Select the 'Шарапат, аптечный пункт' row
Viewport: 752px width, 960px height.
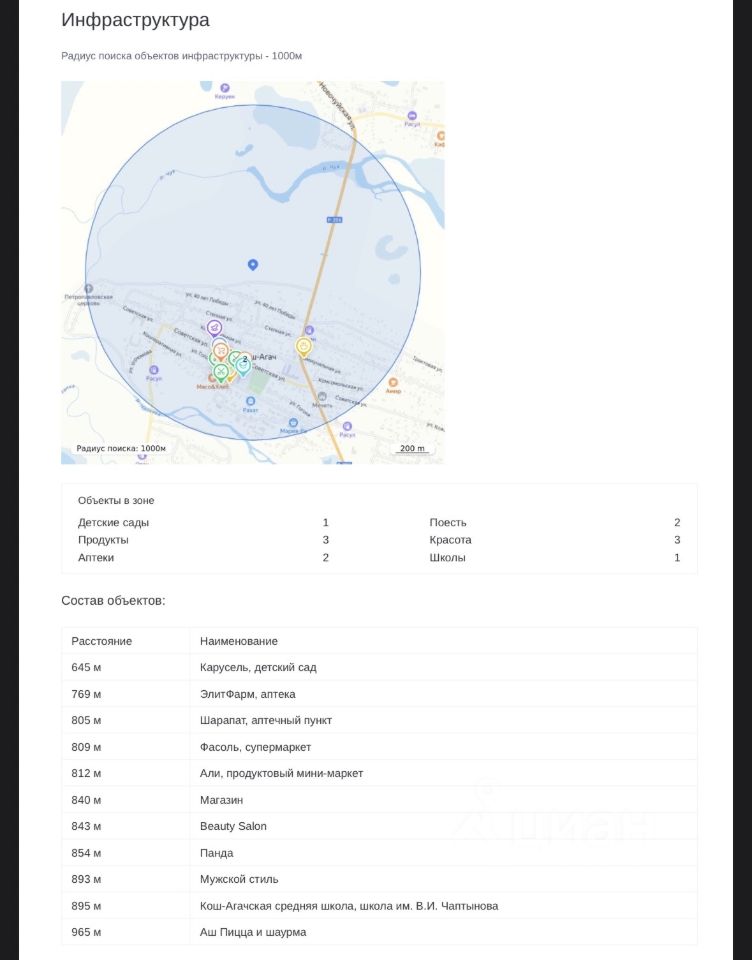379,720
